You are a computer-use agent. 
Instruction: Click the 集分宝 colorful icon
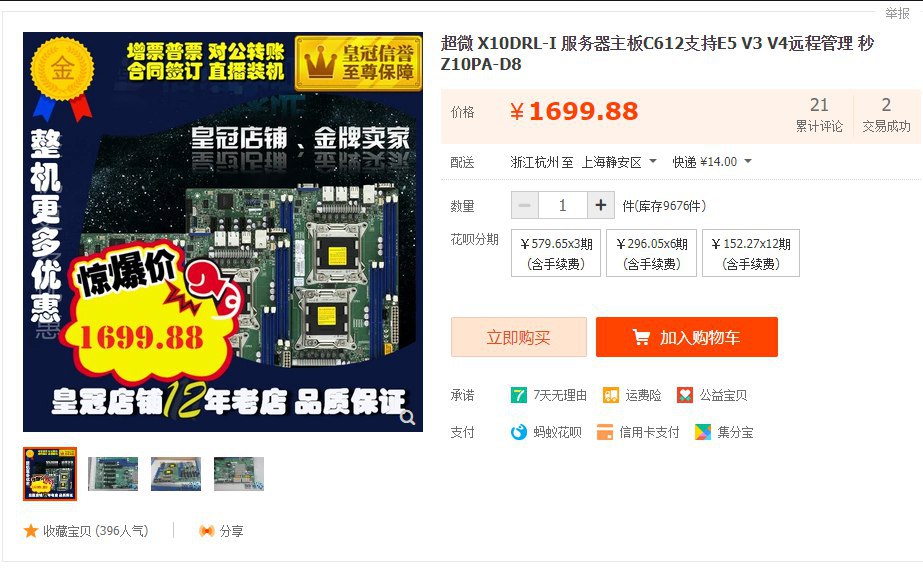click(703, 432)
